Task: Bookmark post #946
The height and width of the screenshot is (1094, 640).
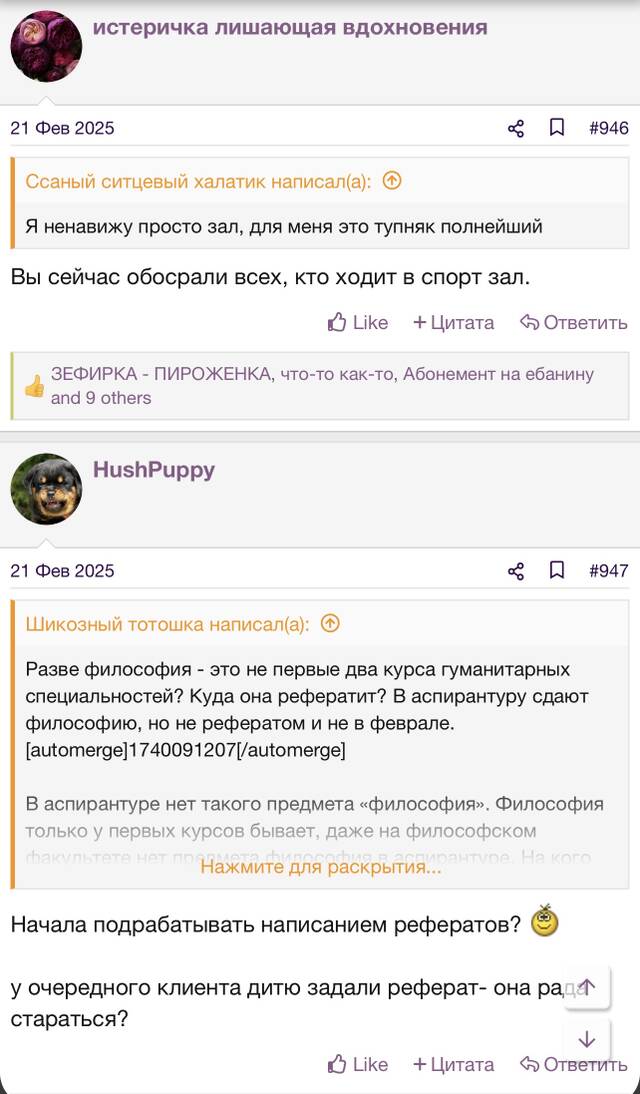Action: (557, 128)
